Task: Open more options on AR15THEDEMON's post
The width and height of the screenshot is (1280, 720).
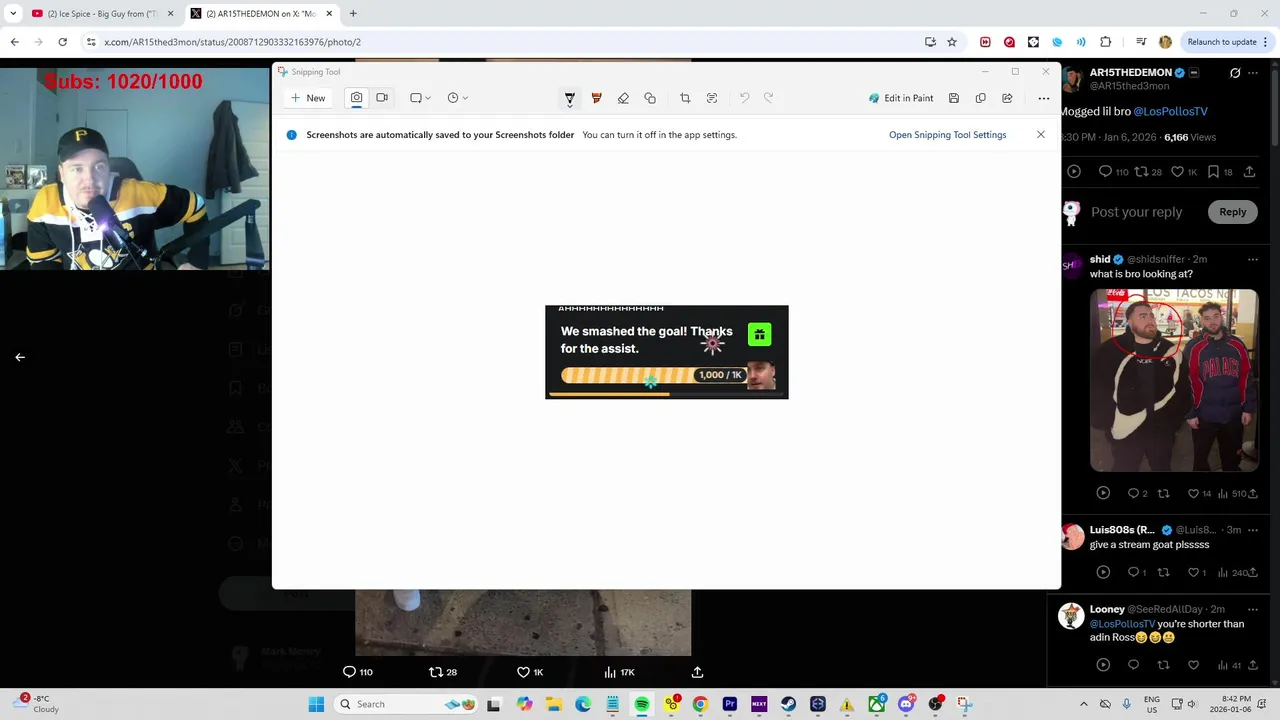Action: pos(1253,73)
